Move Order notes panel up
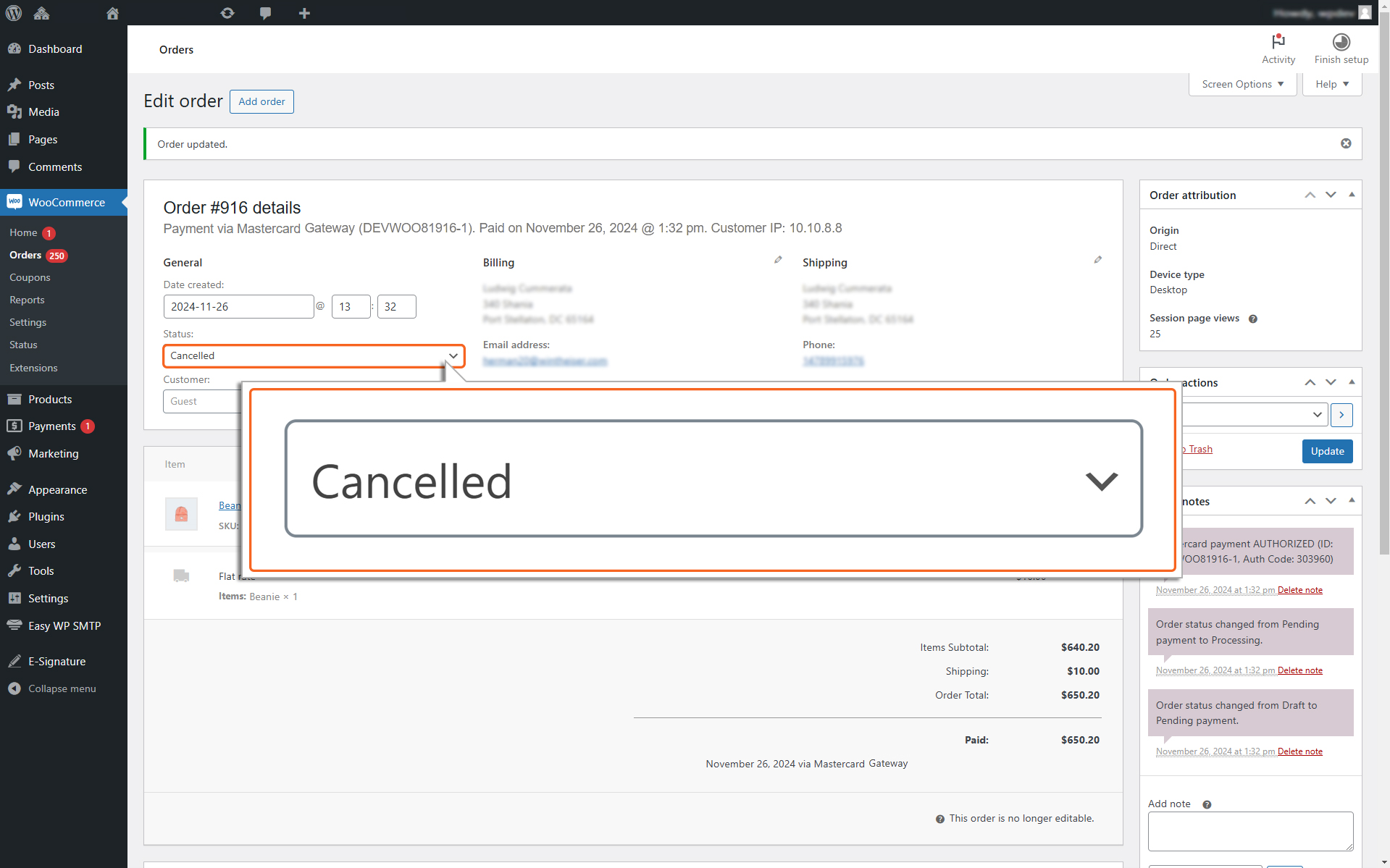1390x868 pixels. [x=1310, y=501]
